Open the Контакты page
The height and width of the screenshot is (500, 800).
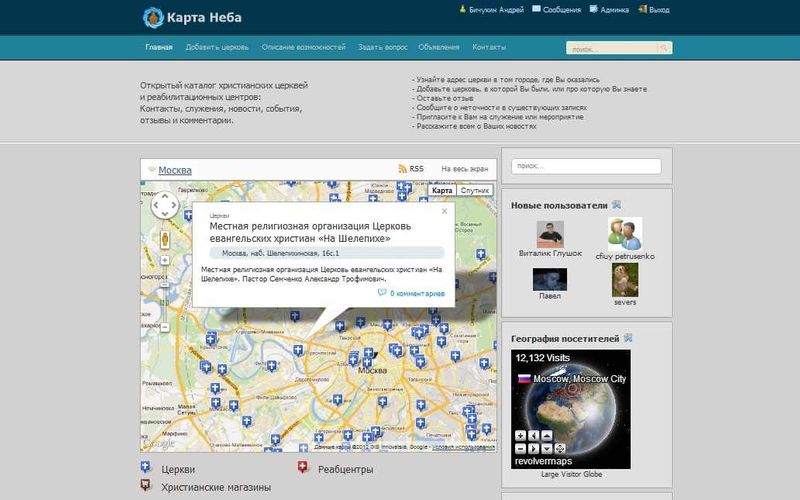(x=489, y=47)
